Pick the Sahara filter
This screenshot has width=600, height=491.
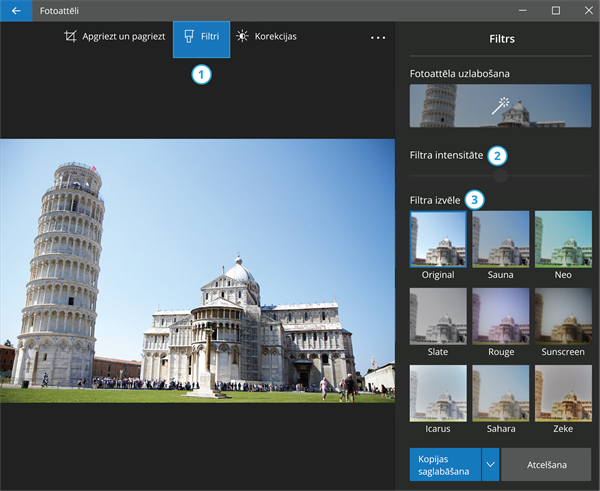tap(500, 393)
